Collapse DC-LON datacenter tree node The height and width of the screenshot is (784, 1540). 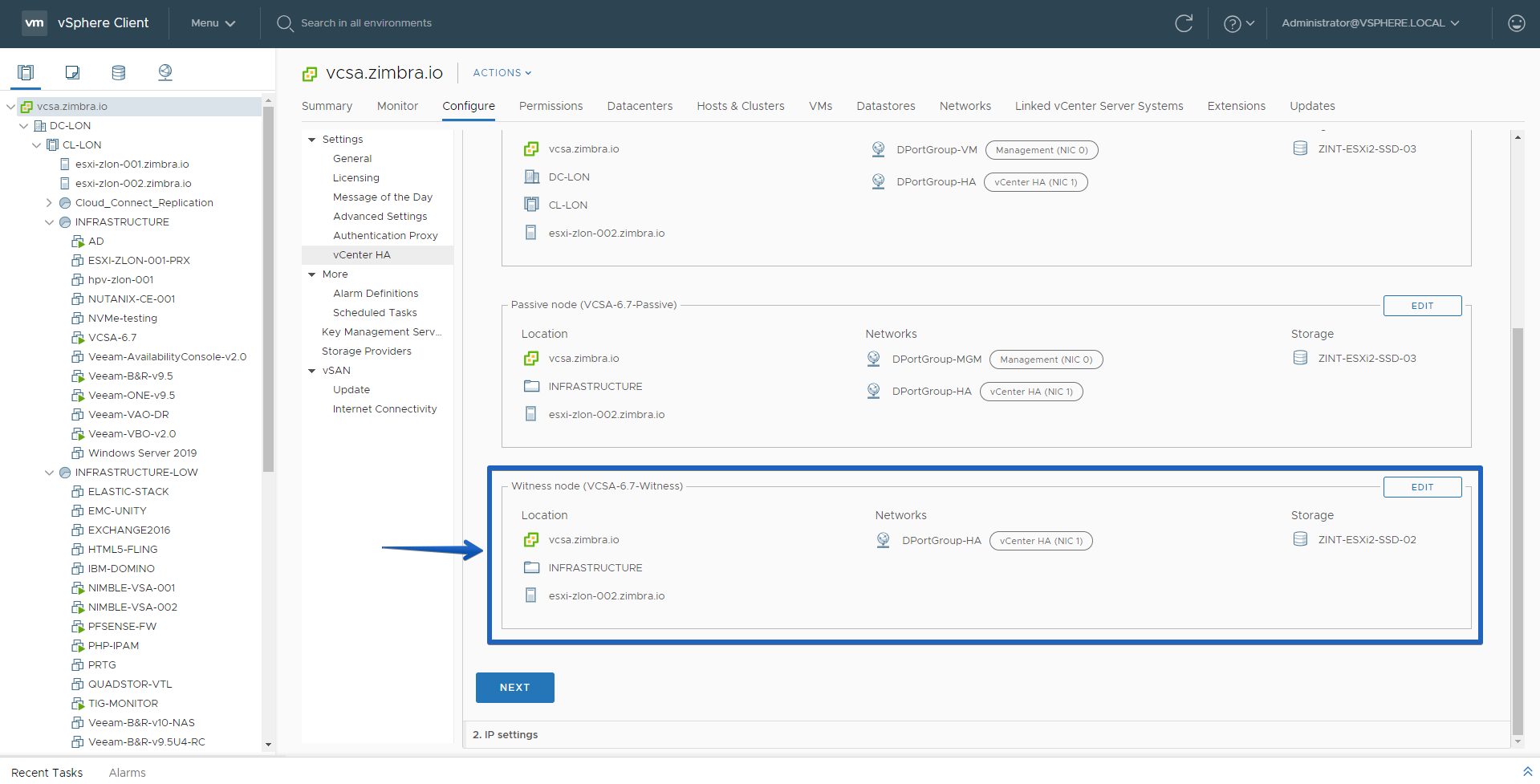[23, 126]
